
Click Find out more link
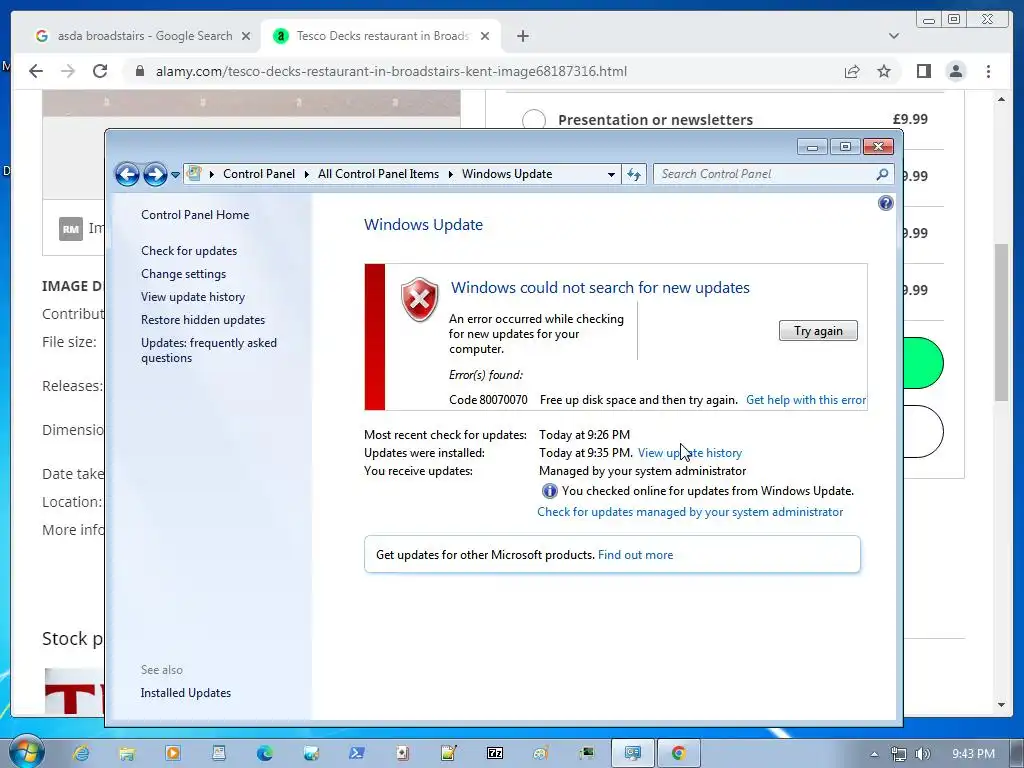click(635, 555)
